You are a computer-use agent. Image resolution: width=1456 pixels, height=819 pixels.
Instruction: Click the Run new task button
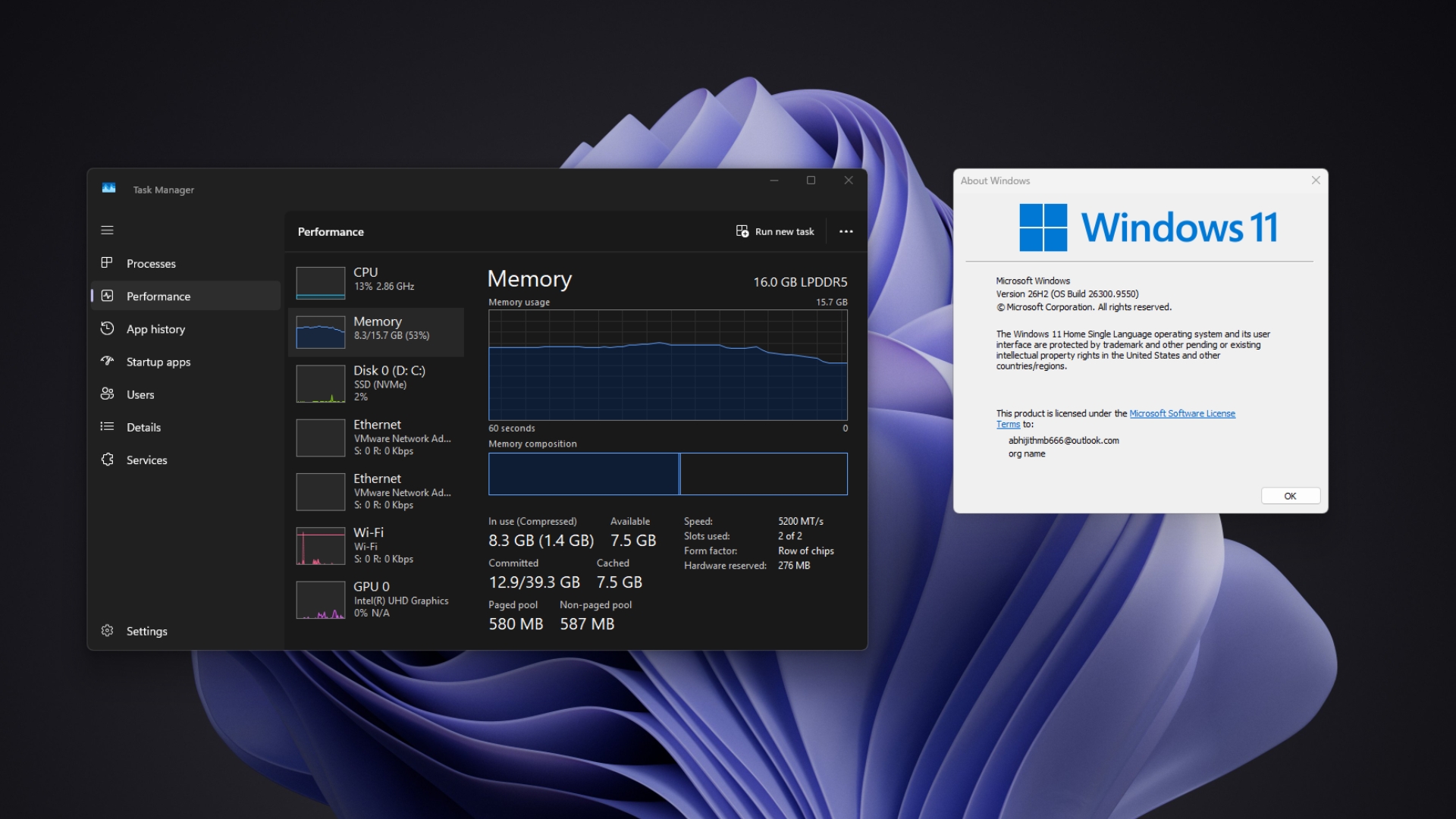(775, 231)
